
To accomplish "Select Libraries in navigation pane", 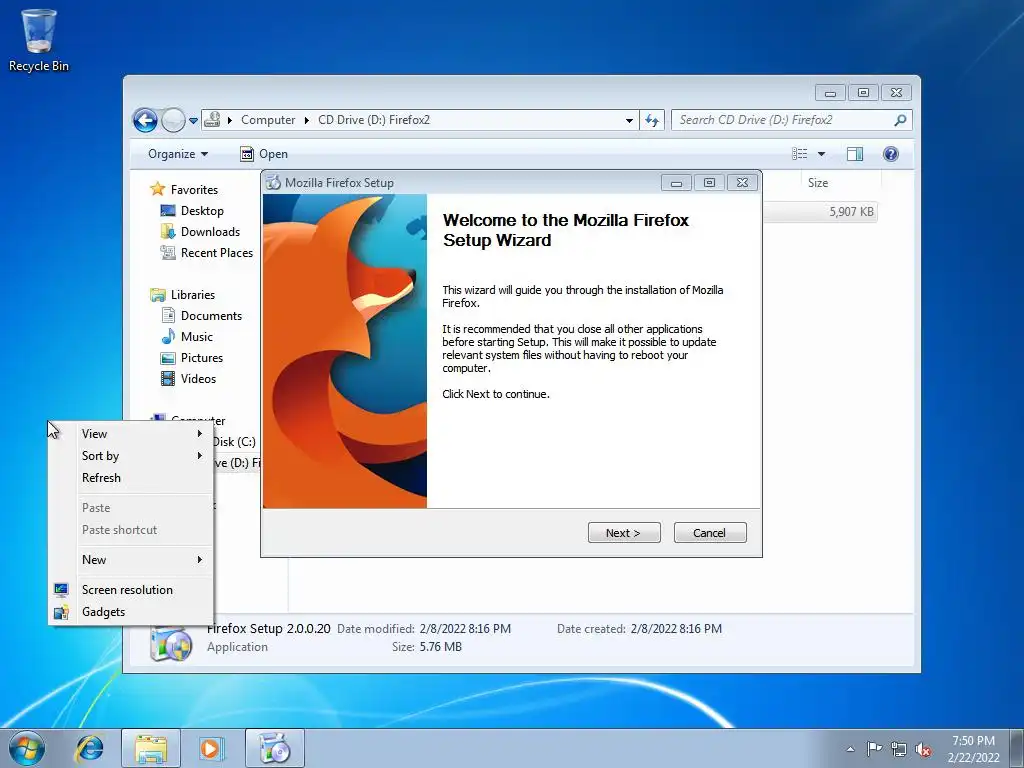I will pyautogui.click(x=193, y=295).
